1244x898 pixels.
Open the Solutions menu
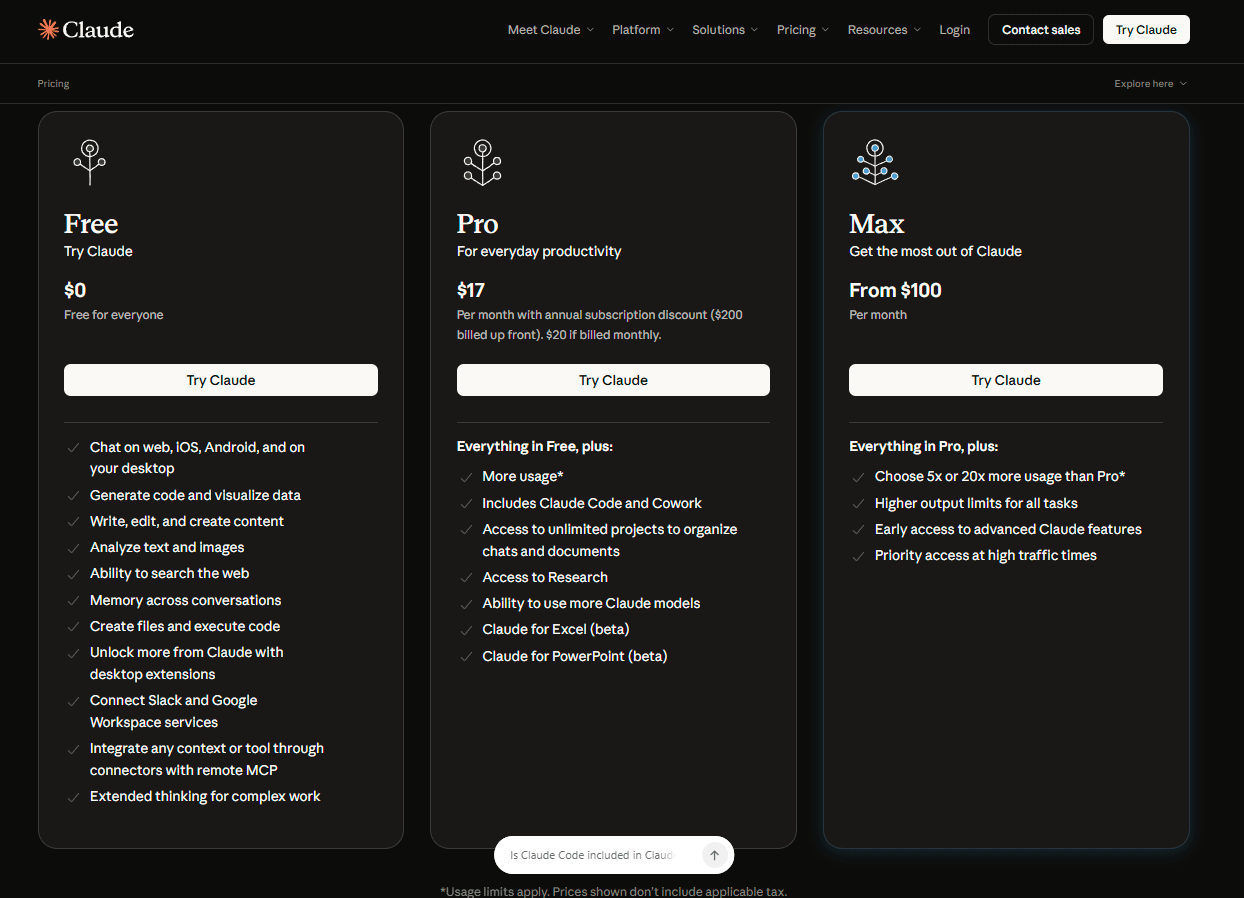(x=724, y=29)
